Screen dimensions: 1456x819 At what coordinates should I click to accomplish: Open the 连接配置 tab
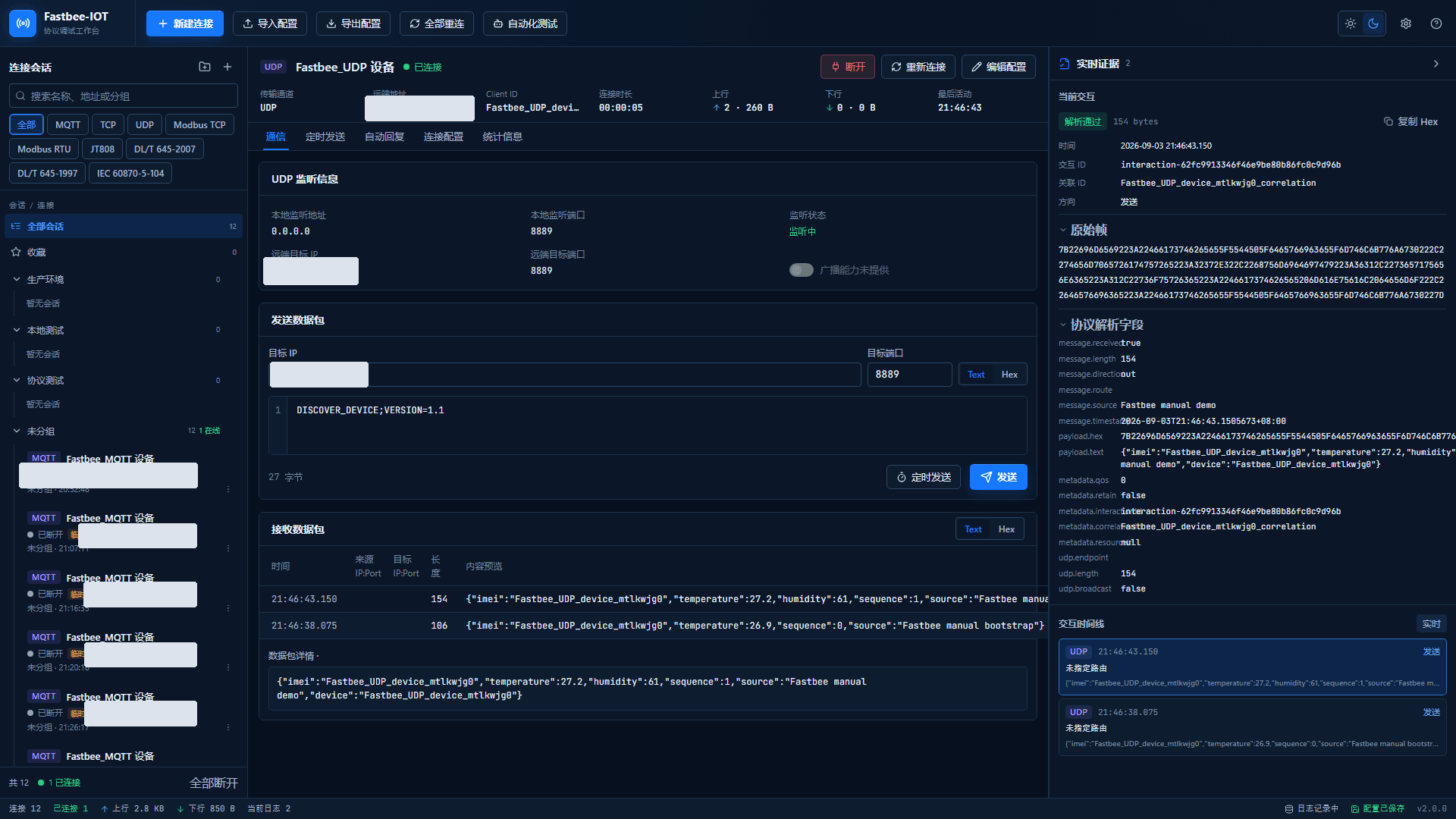click(444, 136)
